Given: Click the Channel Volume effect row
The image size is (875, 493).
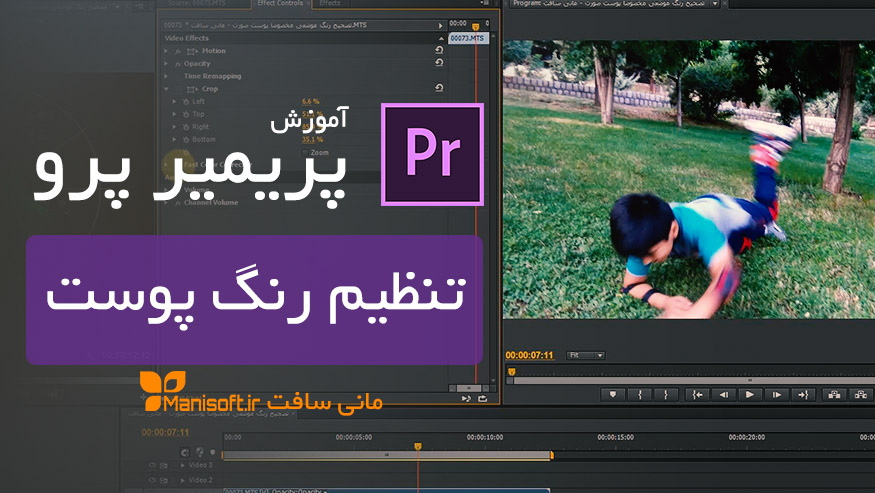Looking at the screenshot, I should (211, 203).
